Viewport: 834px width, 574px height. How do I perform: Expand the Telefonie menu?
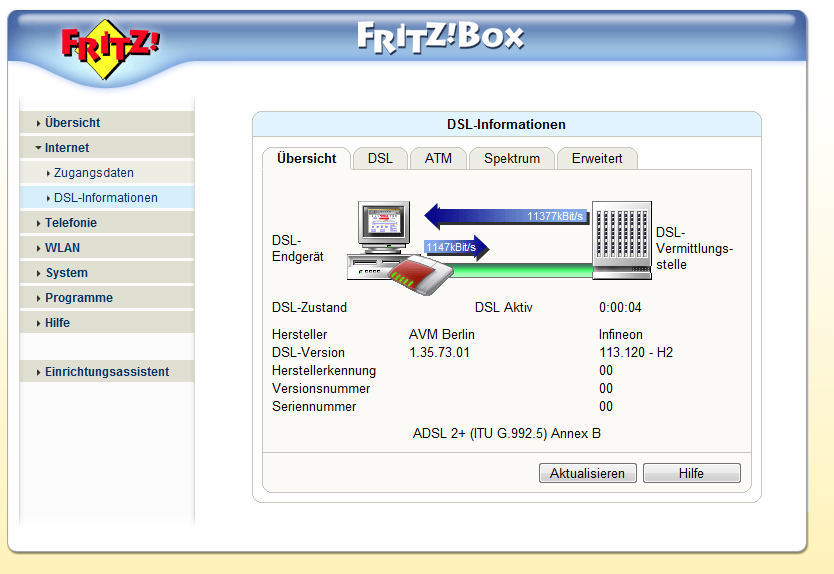[x=107, y=223]
